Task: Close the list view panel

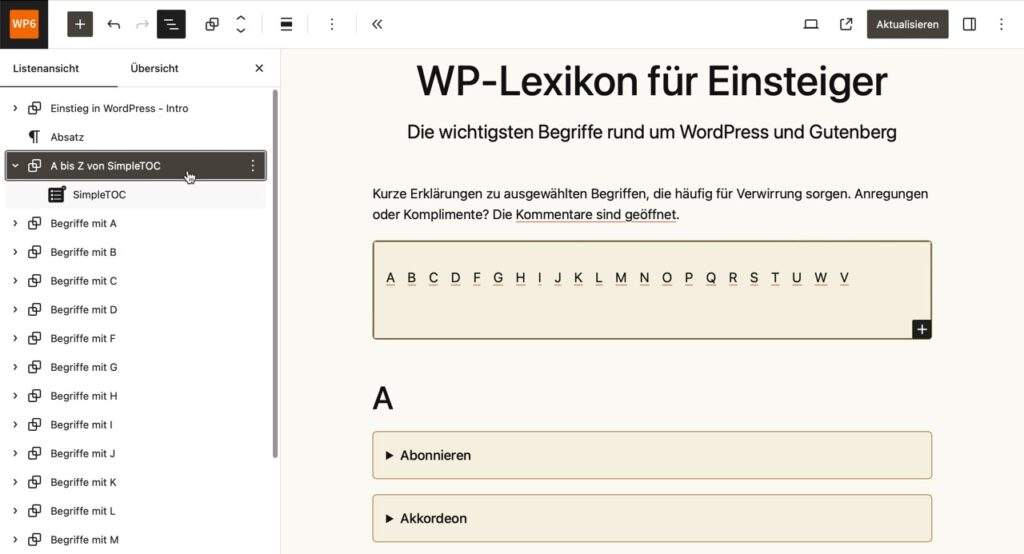Action: tap(259, 68)
